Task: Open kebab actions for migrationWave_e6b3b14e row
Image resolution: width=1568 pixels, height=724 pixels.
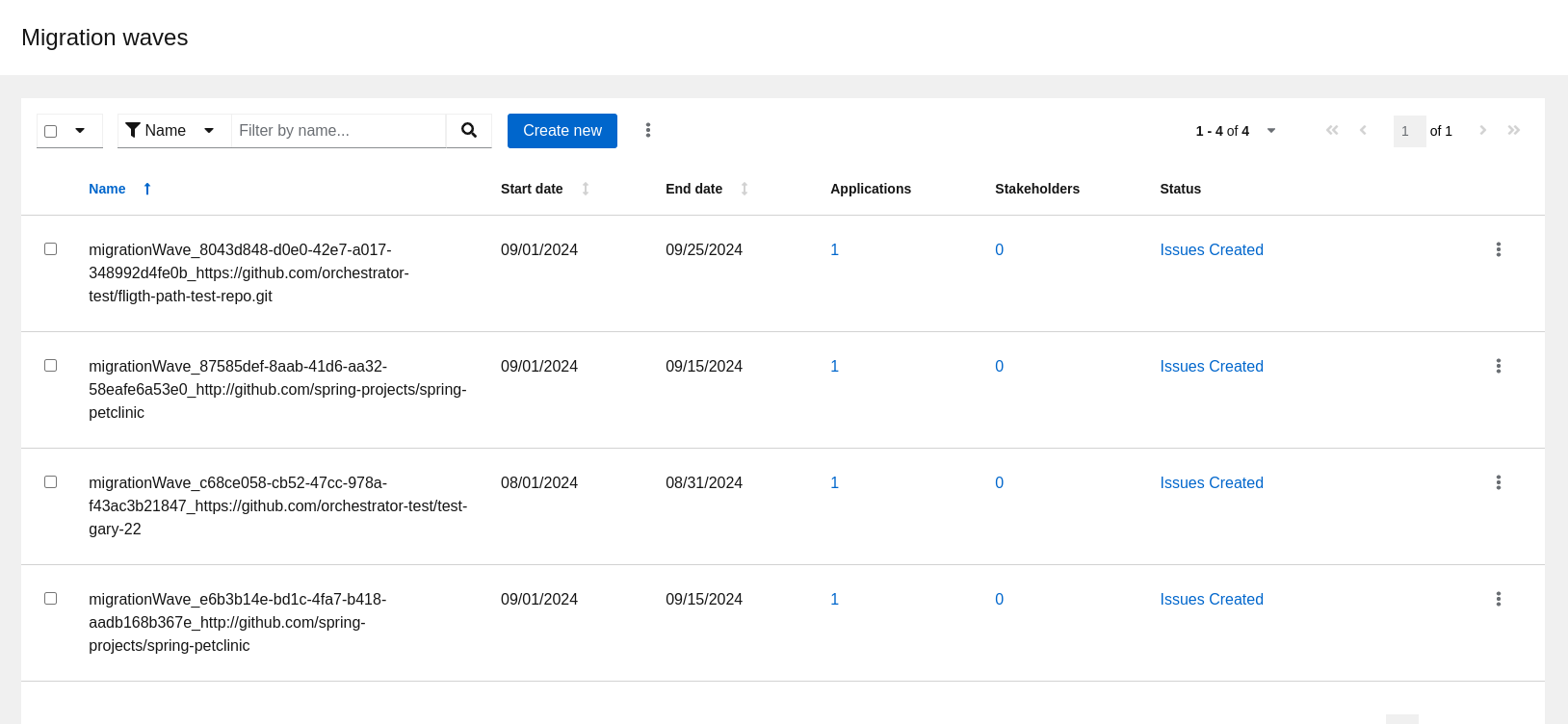Action: (1498, 599)
